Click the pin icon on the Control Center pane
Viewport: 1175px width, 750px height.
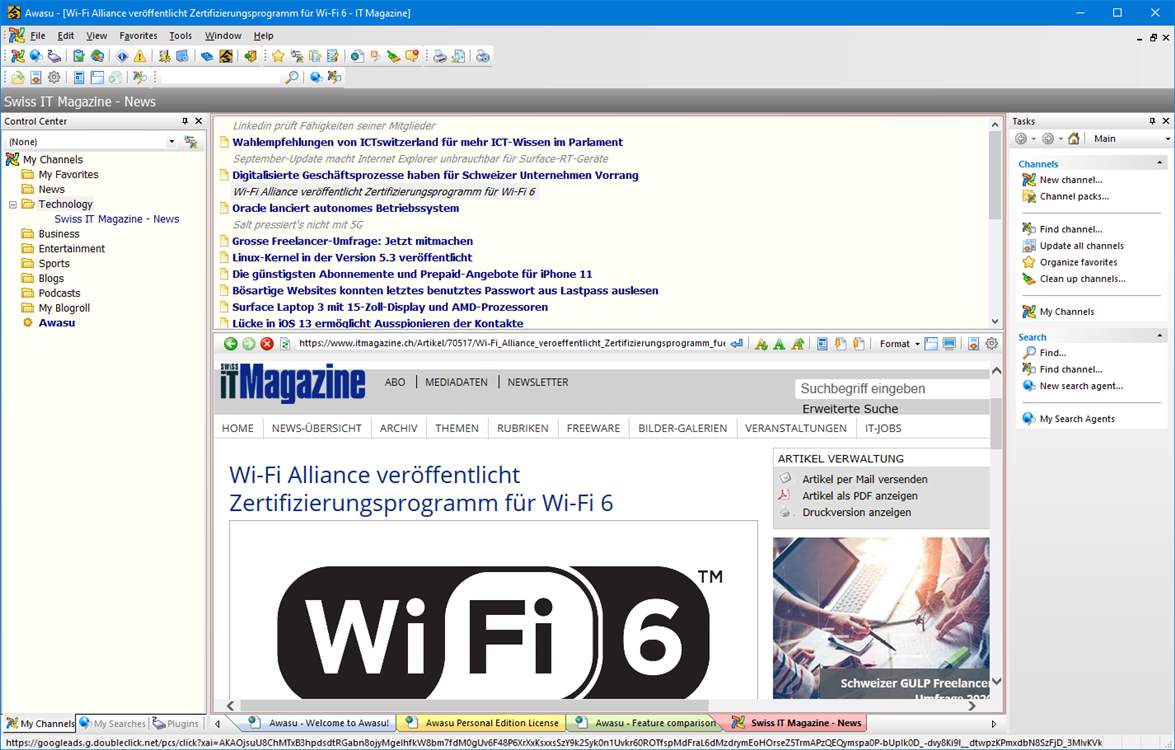tap(185, 121)
